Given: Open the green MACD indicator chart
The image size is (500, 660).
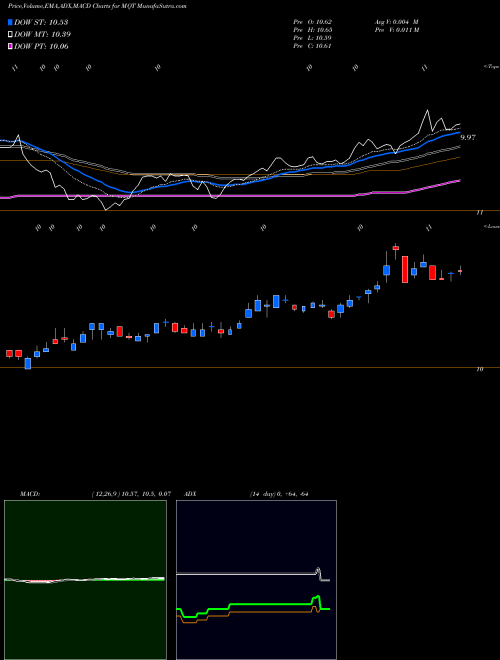Looking at the screenshot, I should pyautogui.click(x=85, y=580).
